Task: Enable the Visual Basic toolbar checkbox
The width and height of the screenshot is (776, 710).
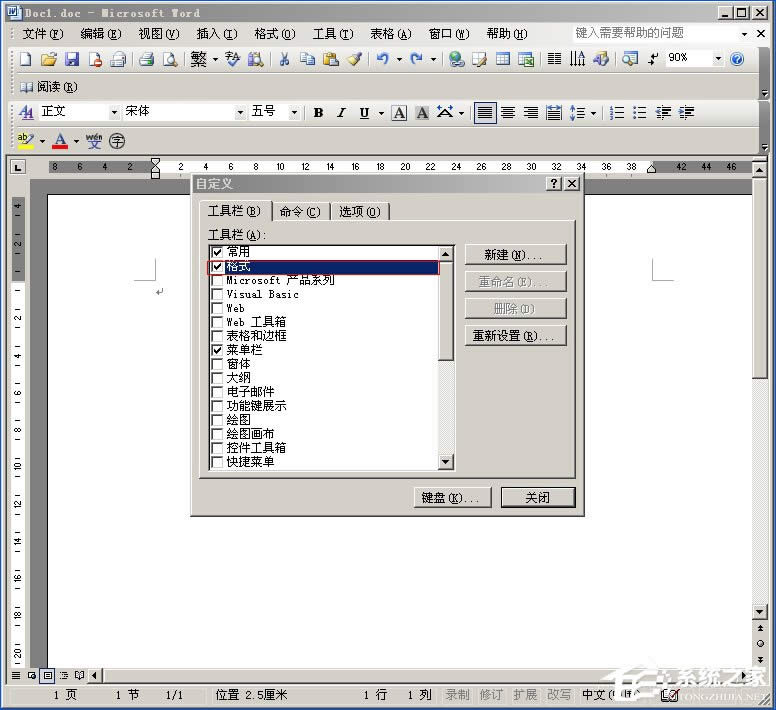Action: (217, 295)
